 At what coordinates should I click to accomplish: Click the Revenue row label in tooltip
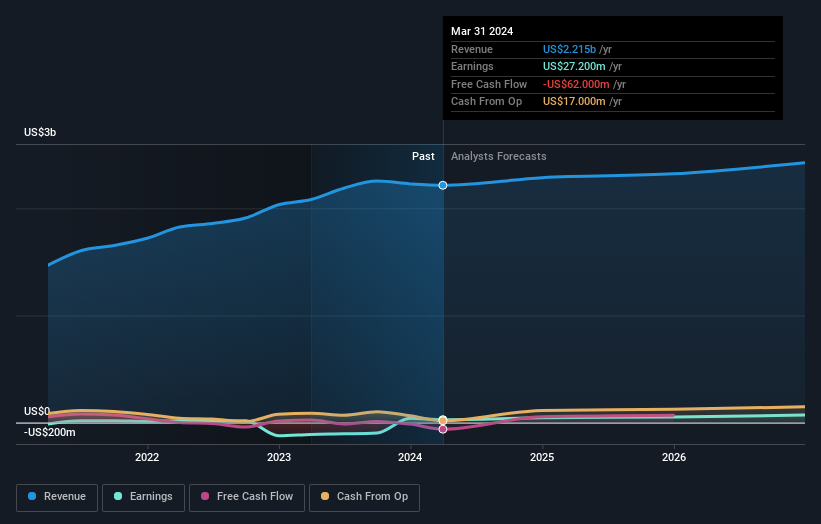click(472, 49)
